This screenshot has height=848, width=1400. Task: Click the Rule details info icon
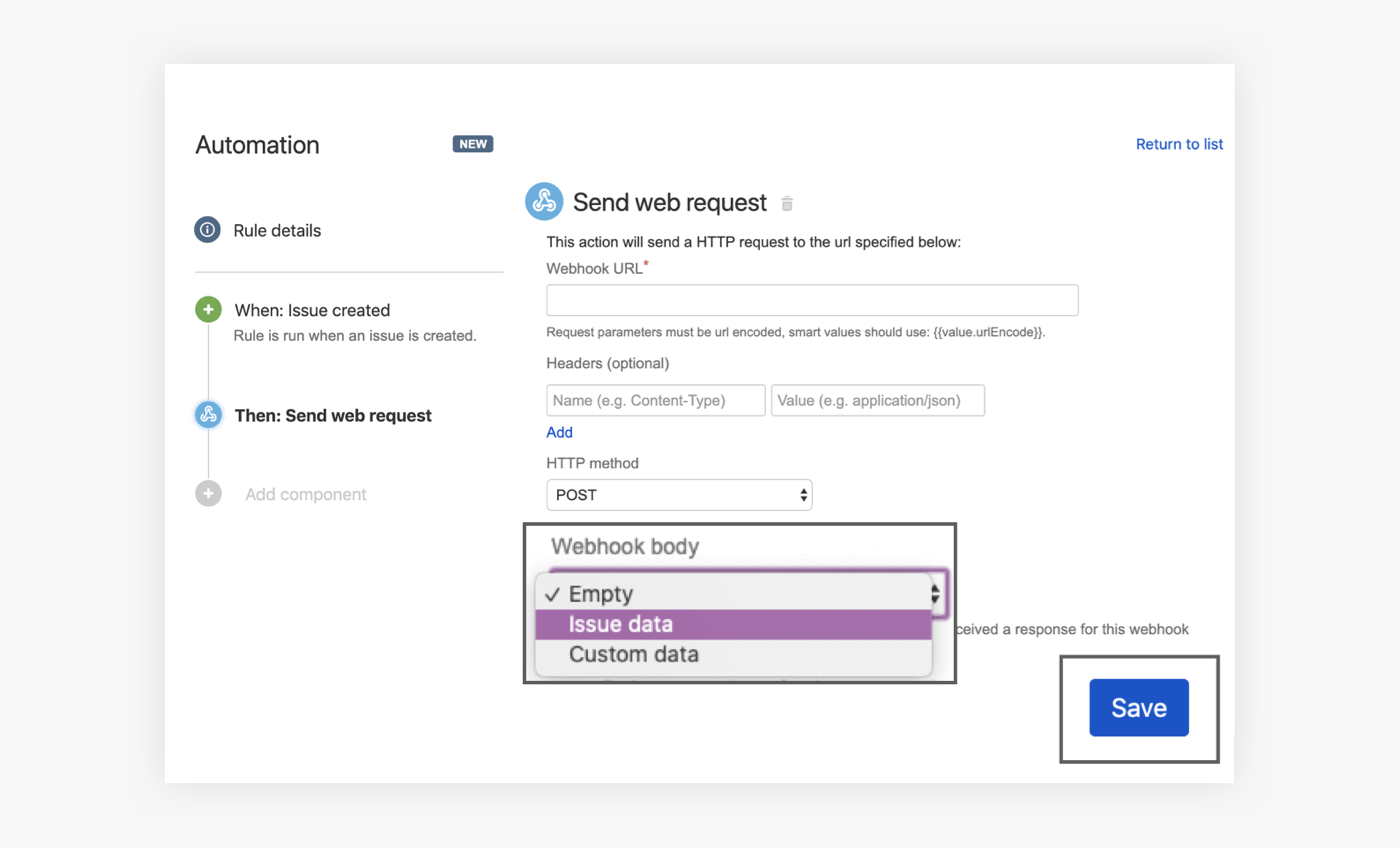(207, 230)
